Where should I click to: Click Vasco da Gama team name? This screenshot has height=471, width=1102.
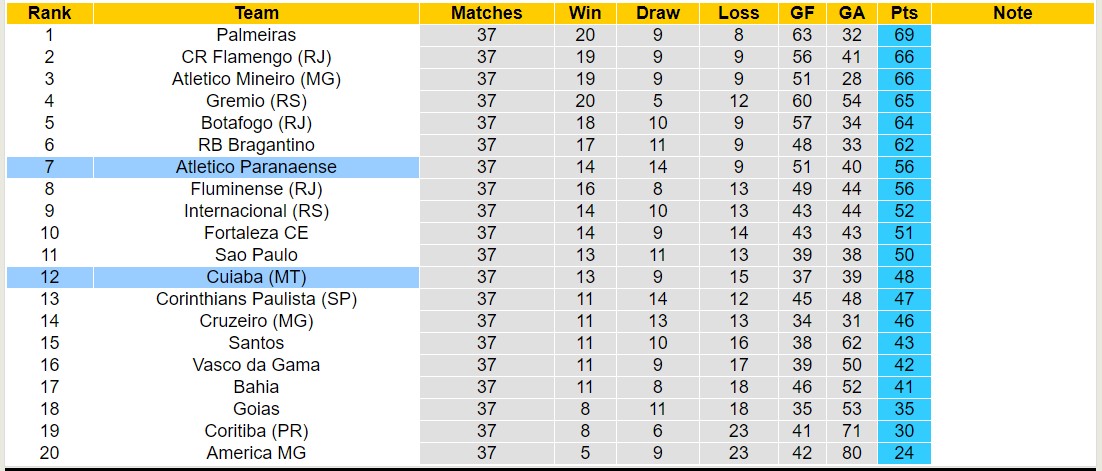tap(256, 365)
